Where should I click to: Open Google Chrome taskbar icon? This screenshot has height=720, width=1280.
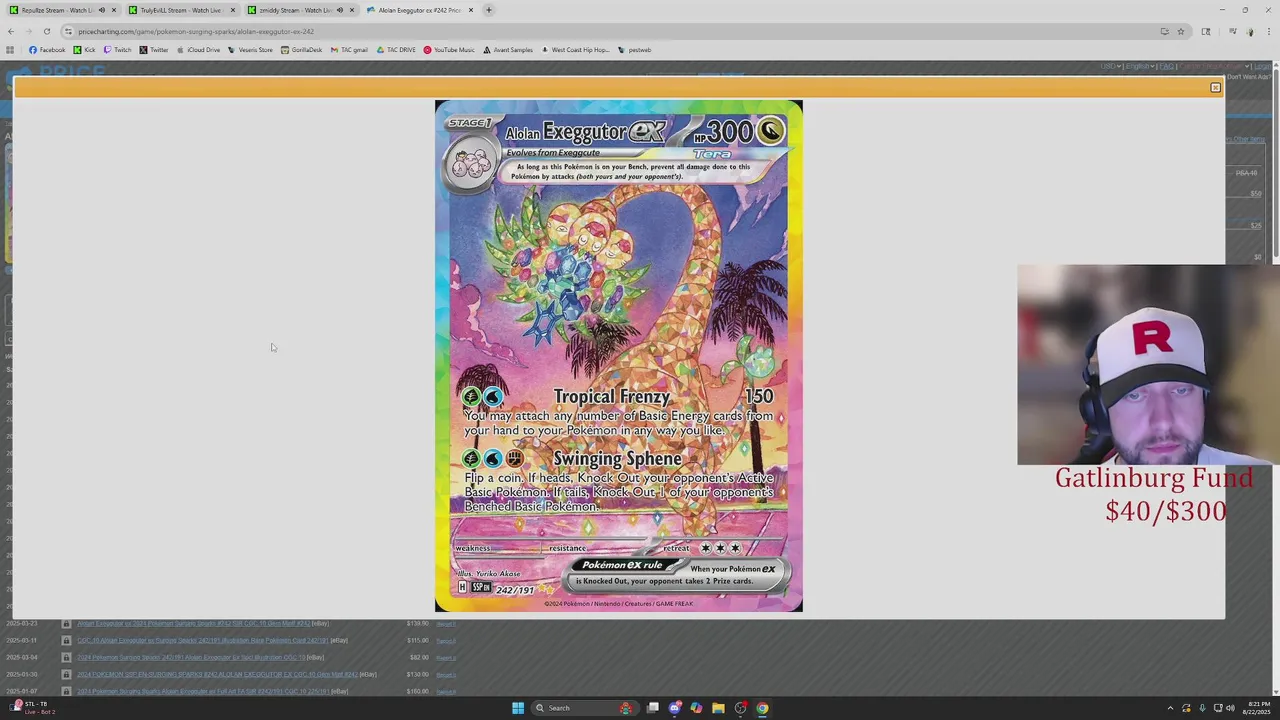[762, 708]
